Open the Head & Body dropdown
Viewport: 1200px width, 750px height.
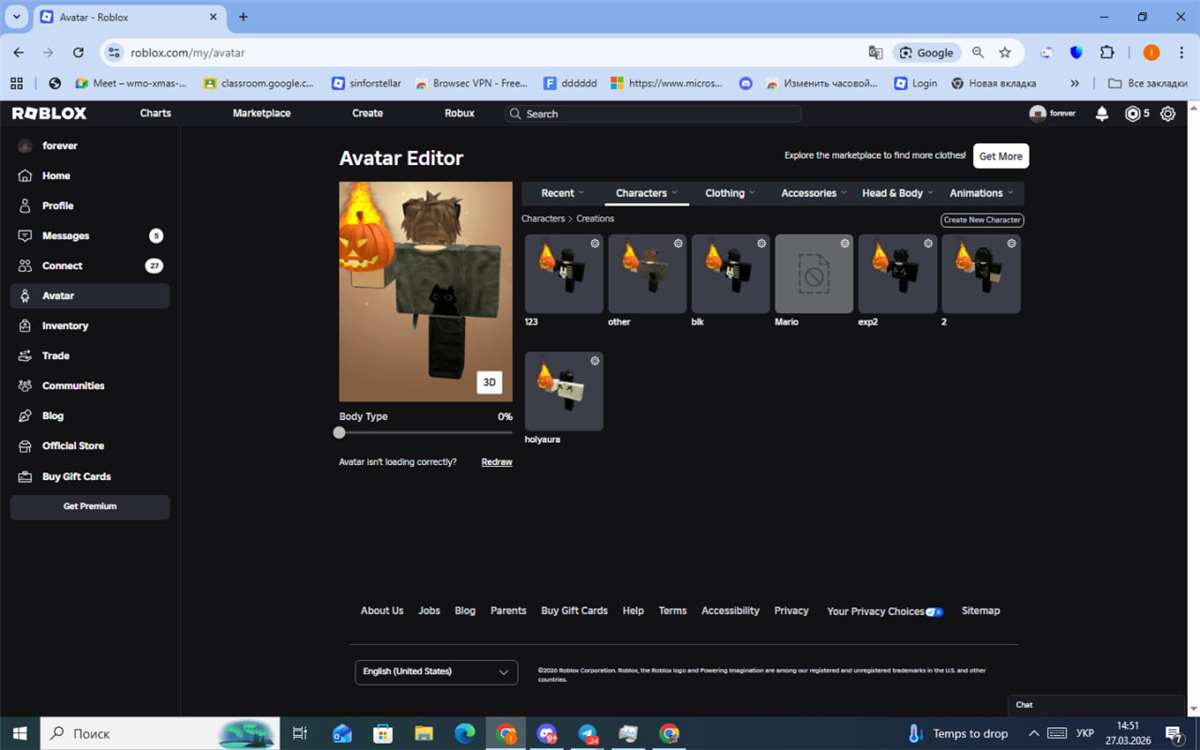point(896,192)
